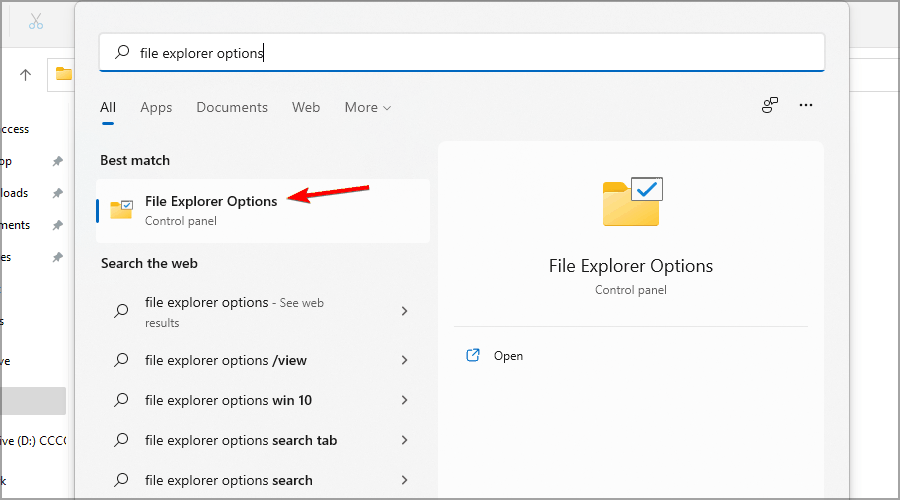Click the Open external-link icon
The height and width of the screenshot is (500, 900).
point(472,355)
